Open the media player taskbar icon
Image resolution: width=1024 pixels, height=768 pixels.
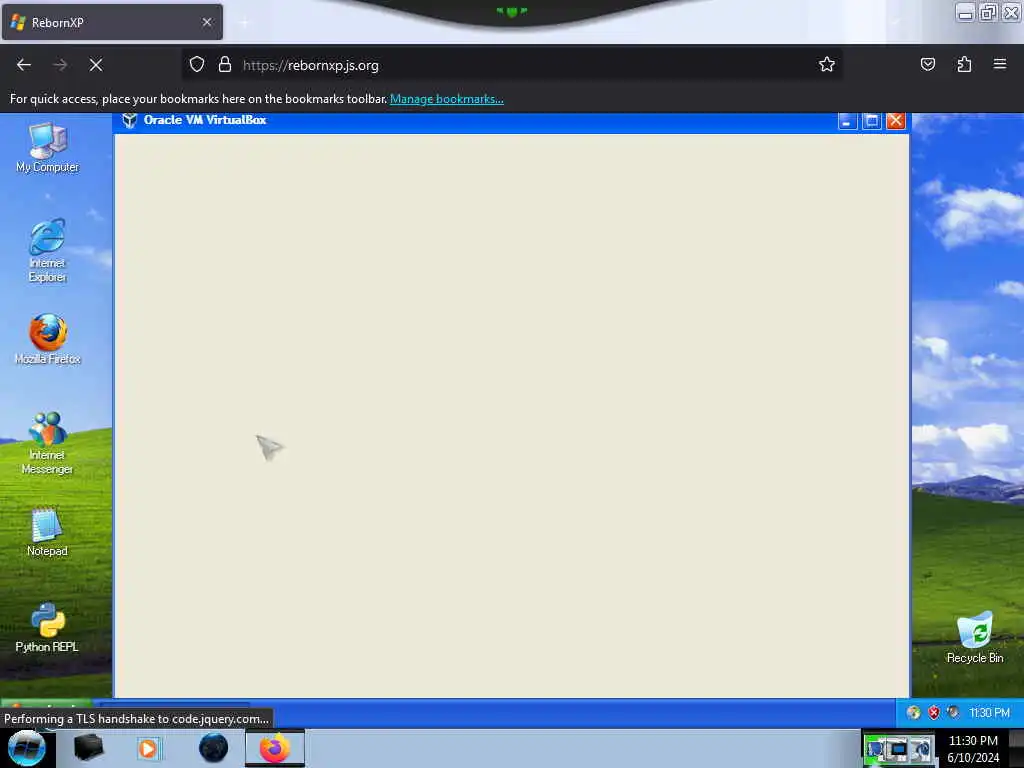148,748
